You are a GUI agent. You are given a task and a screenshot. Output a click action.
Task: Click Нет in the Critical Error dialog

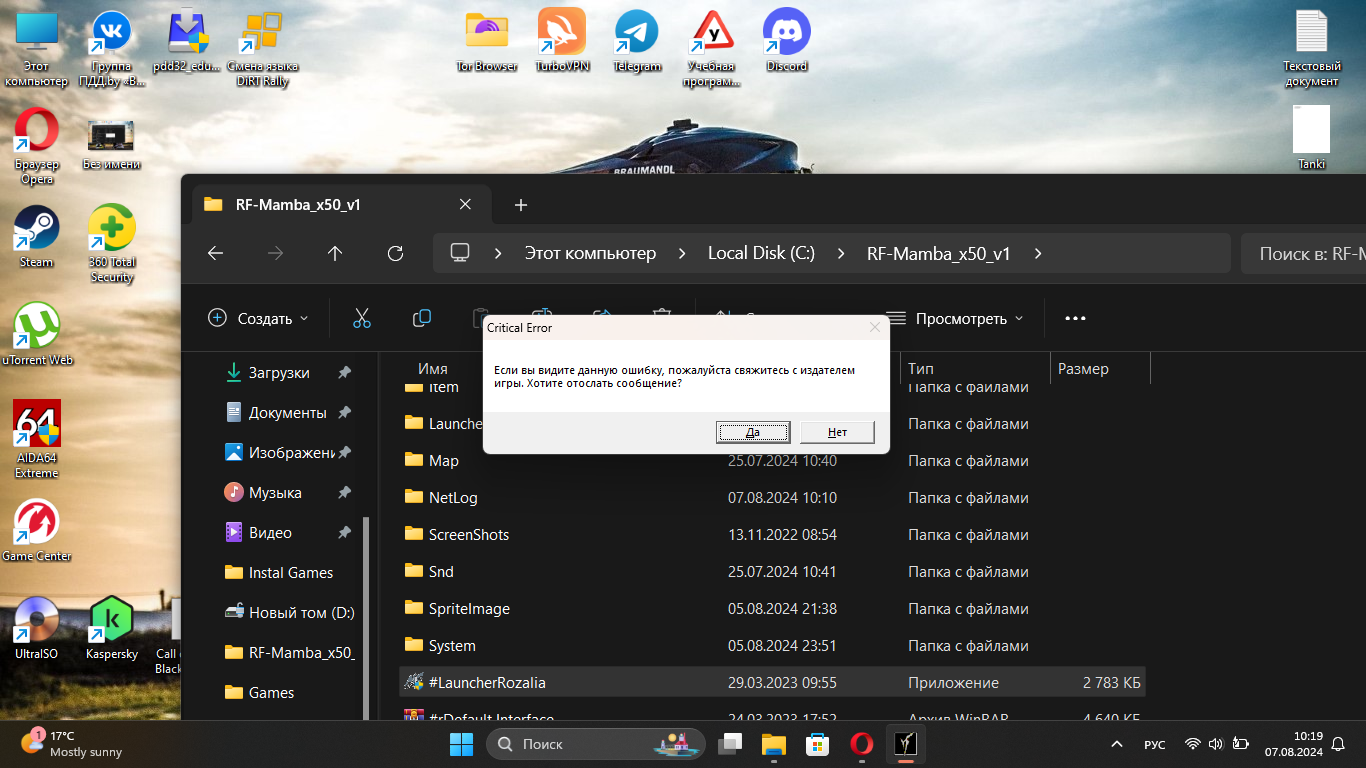tap(837, 432)
